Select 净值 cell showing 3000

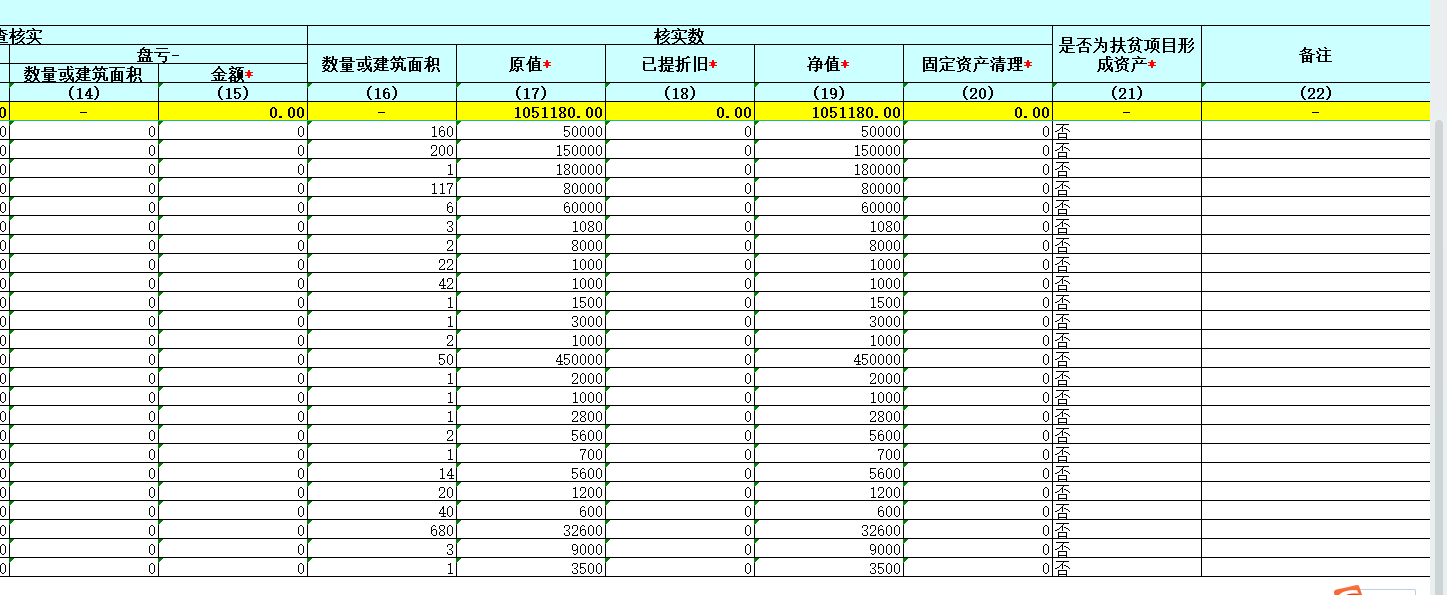[829, 321]
